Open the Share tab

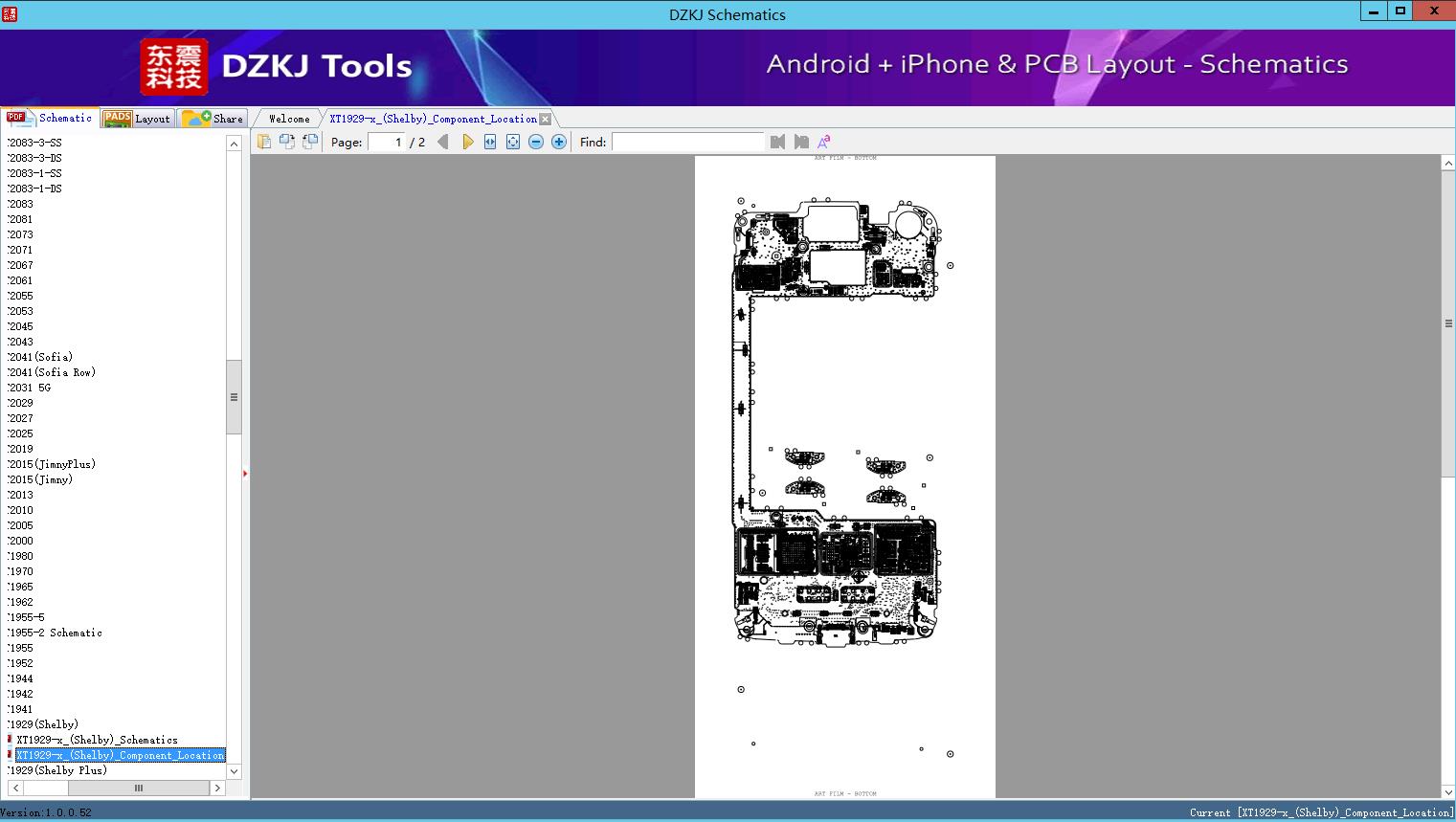(x=213, y=119)
